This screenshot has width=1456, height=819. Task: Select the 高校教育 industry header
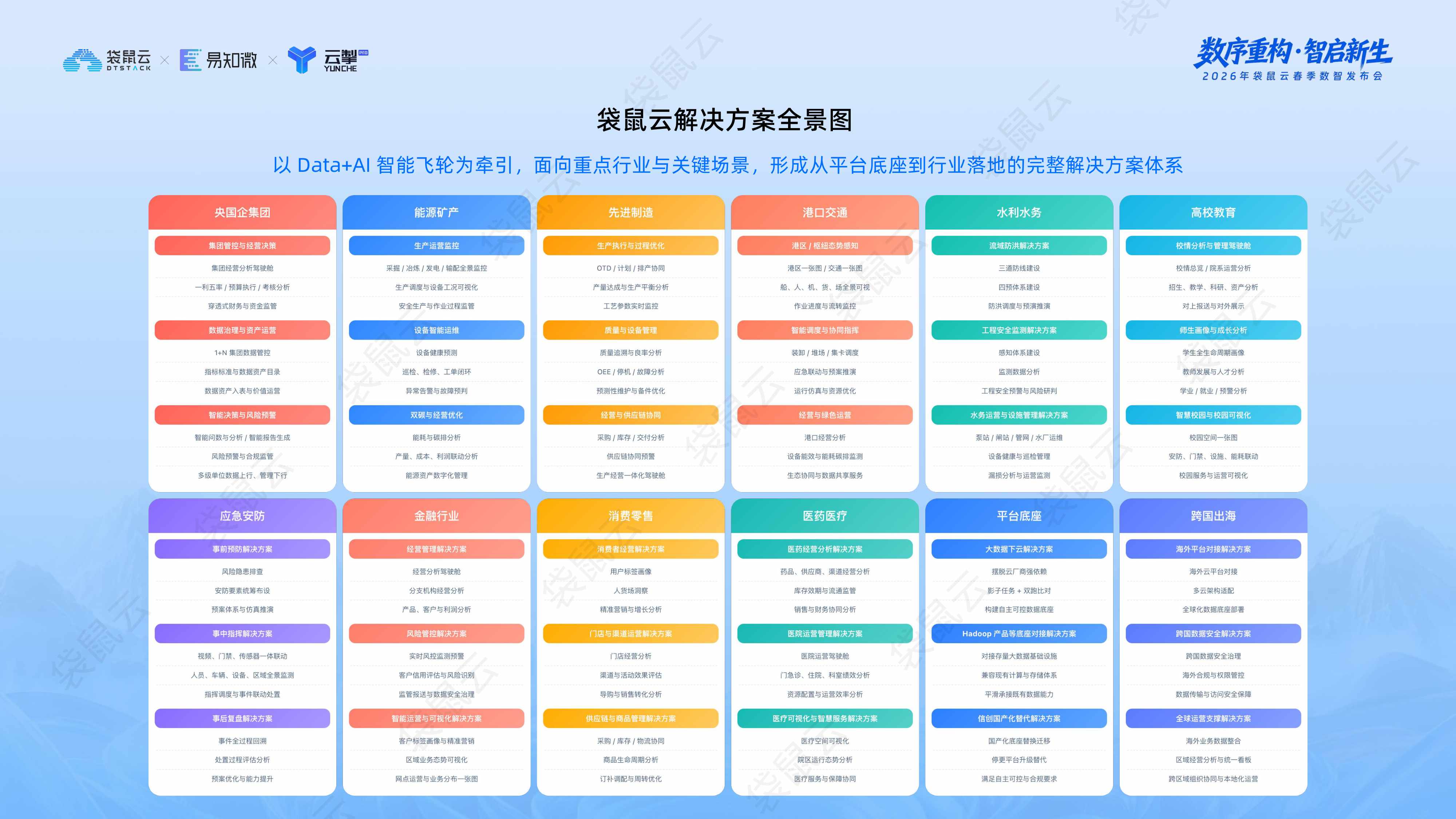click(1214, 213)
